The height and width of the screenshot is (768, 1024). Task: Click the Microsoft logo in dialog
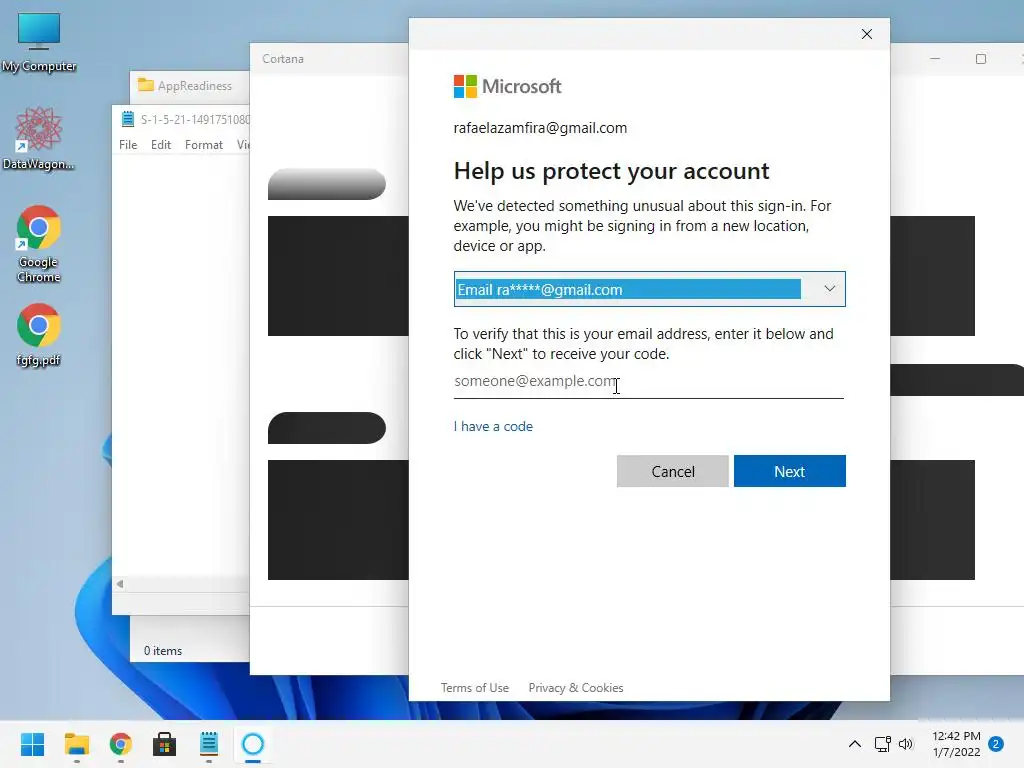tap(507, 86)
